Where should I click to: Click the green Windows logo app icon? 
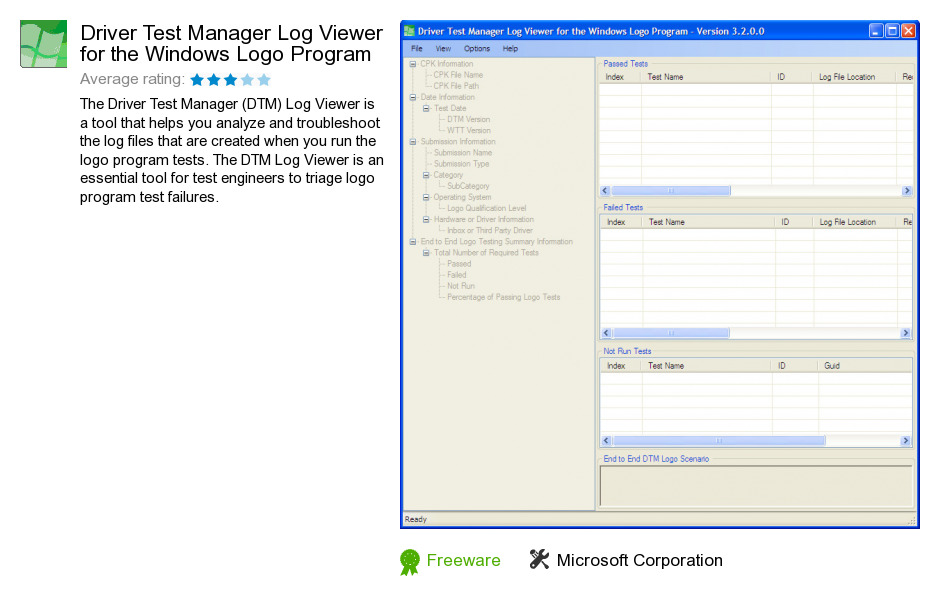[x=43, y=44]
